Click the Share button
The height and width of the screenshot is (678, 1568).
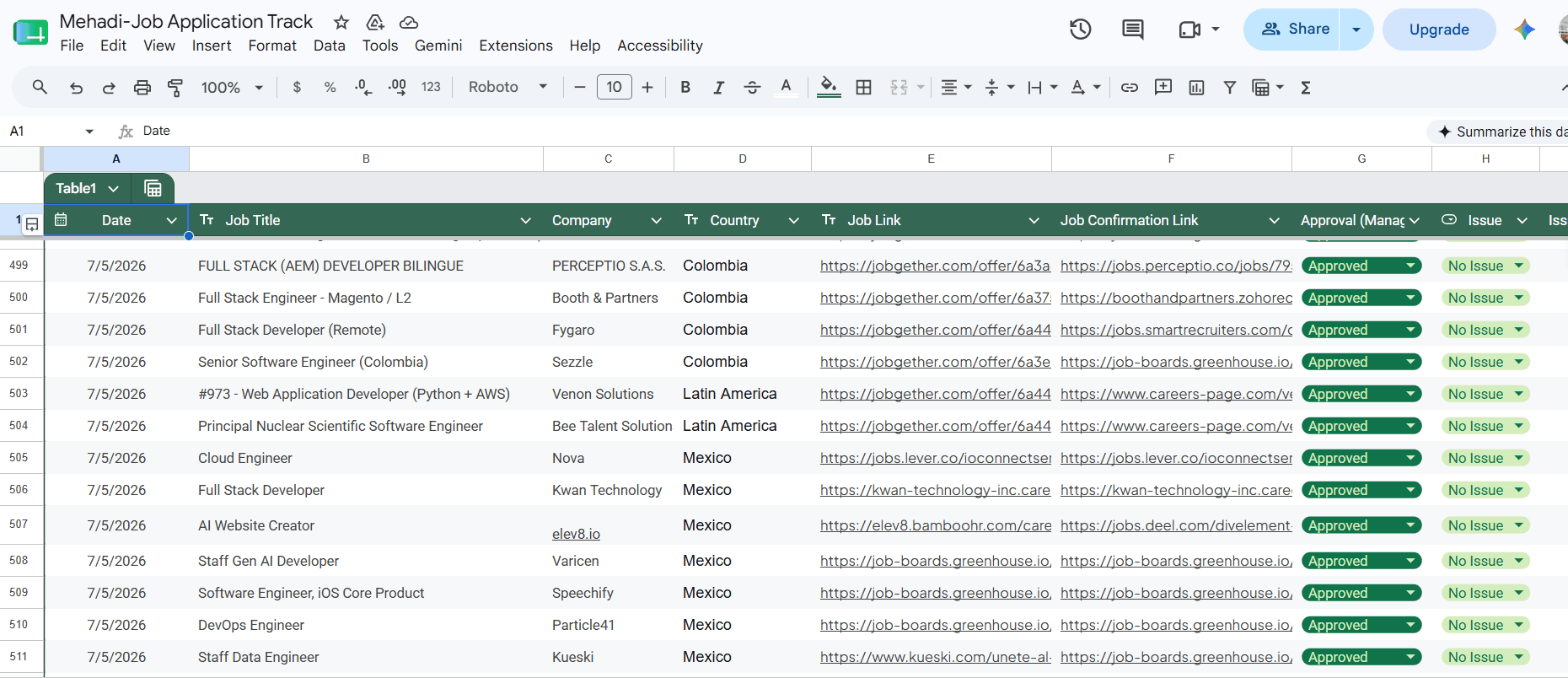pos(1291,30)
